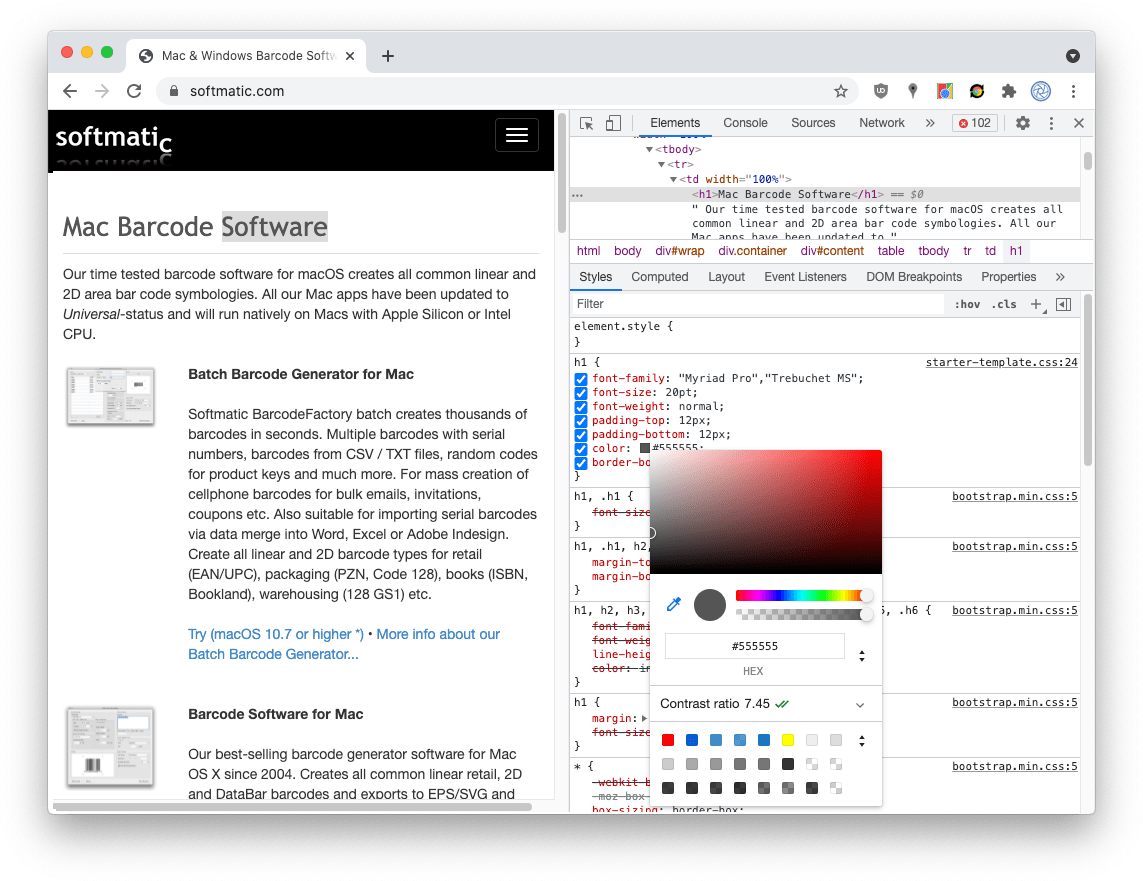1143x881 pixels.
Task: Toggle the Computed styles sidebar icon
Action: click(x=1065, y=304)
